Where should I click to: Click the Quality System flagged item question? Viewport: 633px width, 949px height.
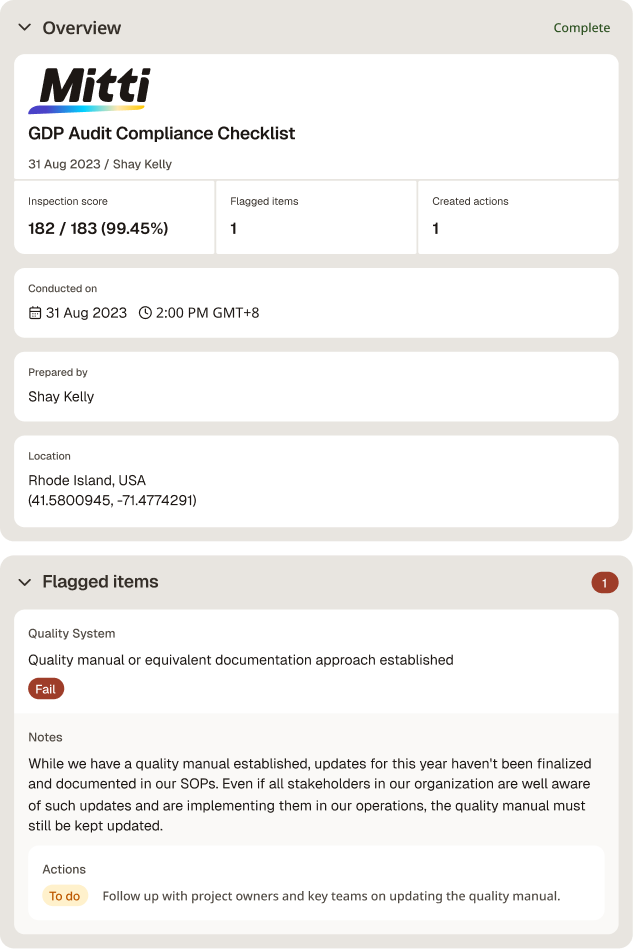[241, 660]
